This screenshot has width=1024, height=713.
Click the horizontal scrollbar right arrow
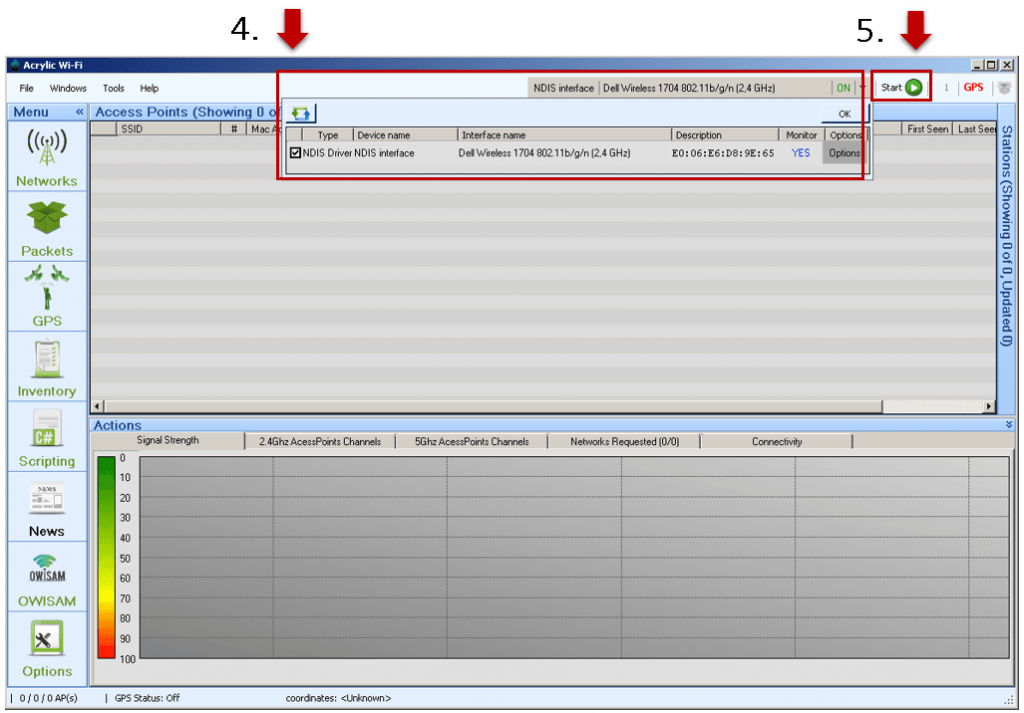989,406
